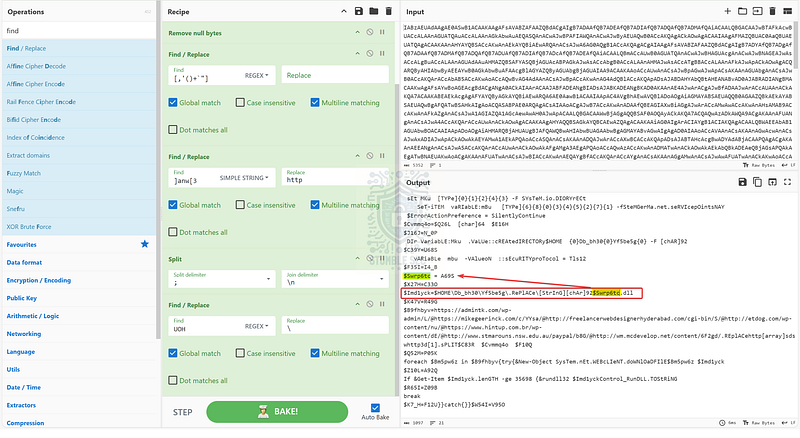Expand the Favourites category

tap(79, 245)
